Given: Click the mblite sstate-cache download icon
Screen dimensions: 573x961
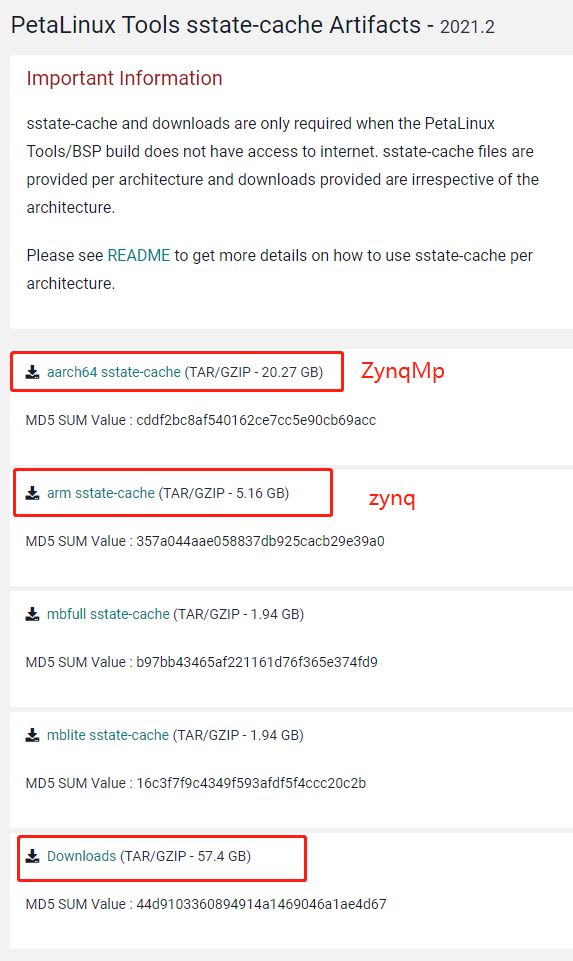Looking at the screenshot, I should coord(32,735).
